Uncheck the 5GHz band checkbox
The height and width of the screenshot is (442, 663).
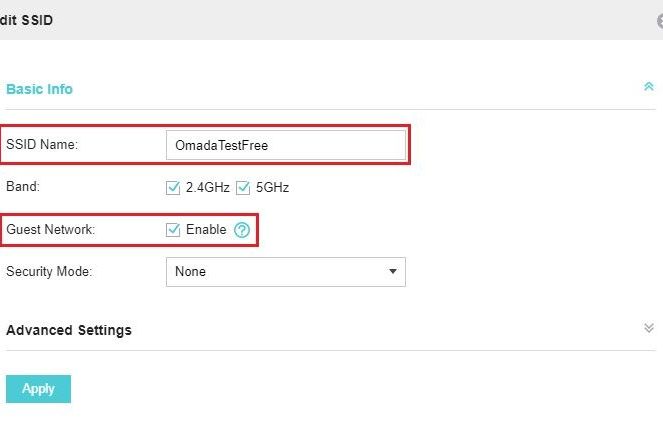pos(243,187)
